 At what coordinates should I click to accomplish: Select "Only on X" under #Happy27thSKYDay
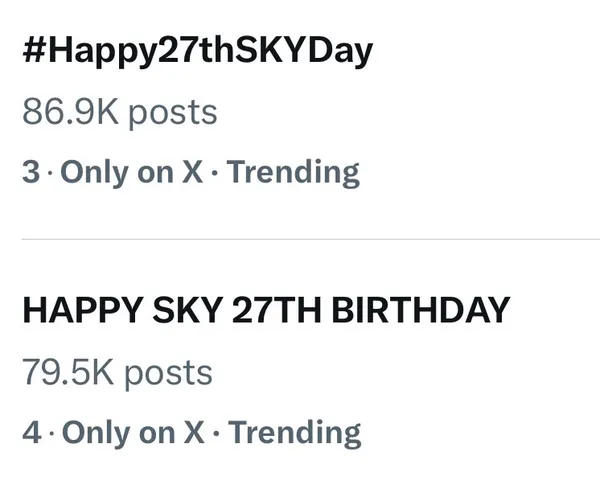click(x=132, y=173)
